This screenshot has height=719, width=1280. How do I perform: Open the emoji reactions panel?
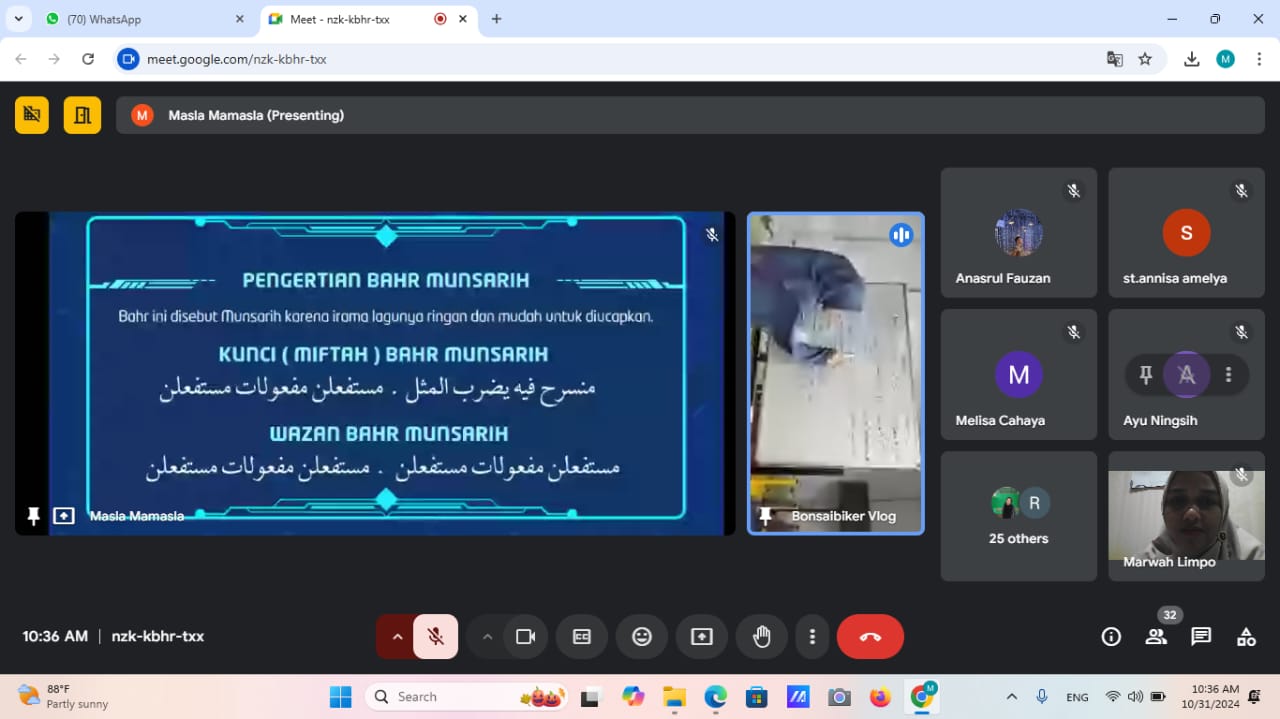[641, 636]
